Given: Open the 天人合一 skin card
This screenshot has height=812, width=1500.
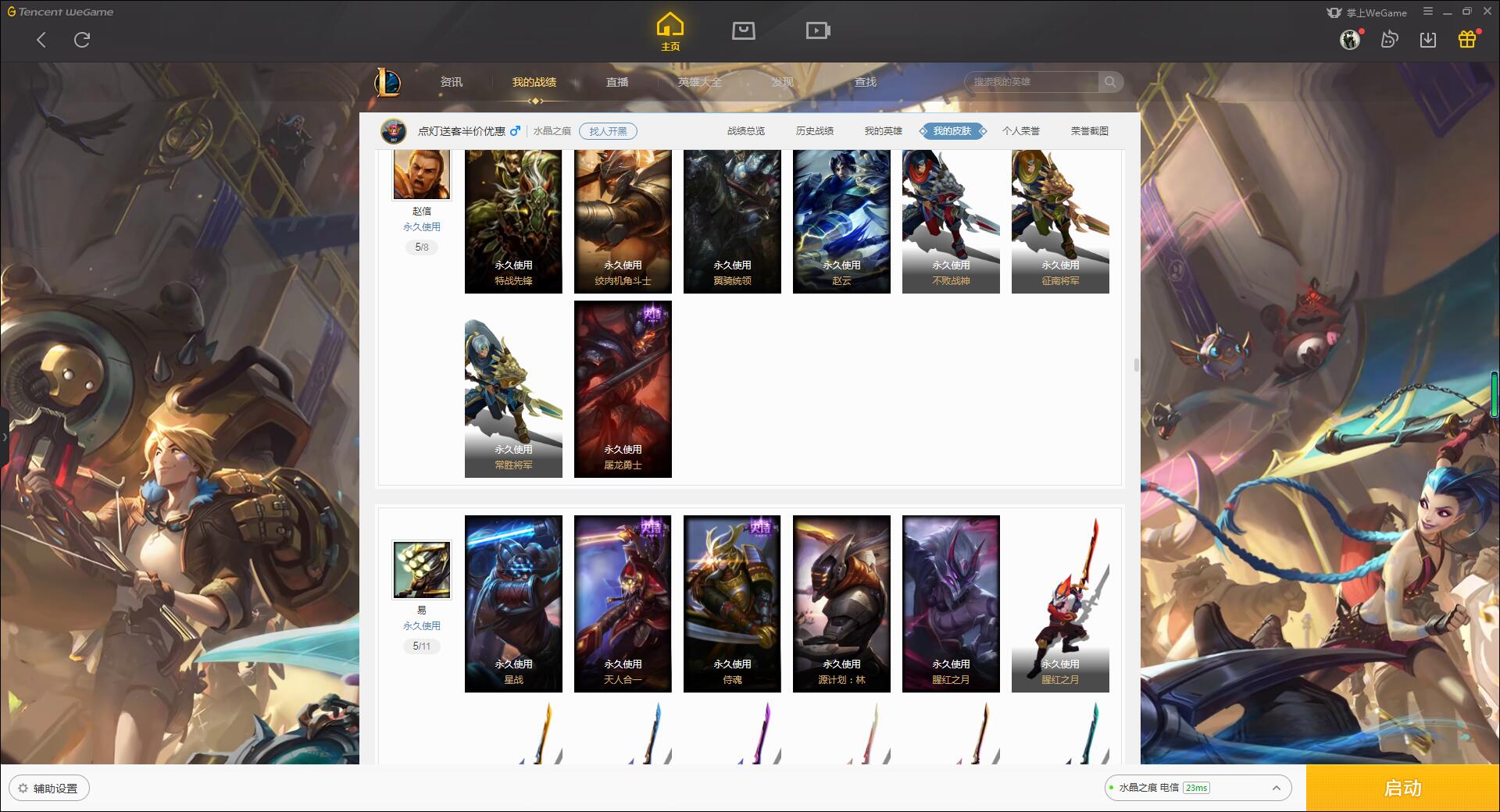Looking at the screenshot, I should pos(623,604).
